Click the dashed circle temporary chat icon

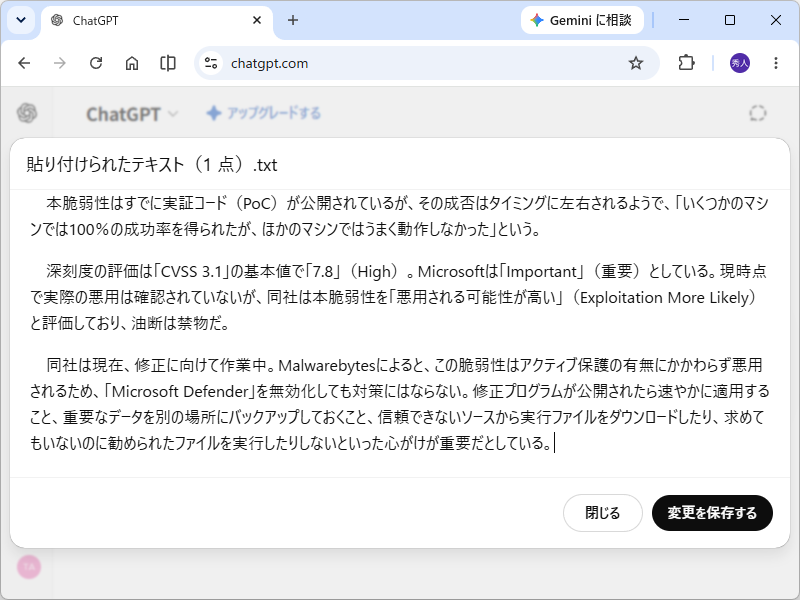tap(758, 113)
